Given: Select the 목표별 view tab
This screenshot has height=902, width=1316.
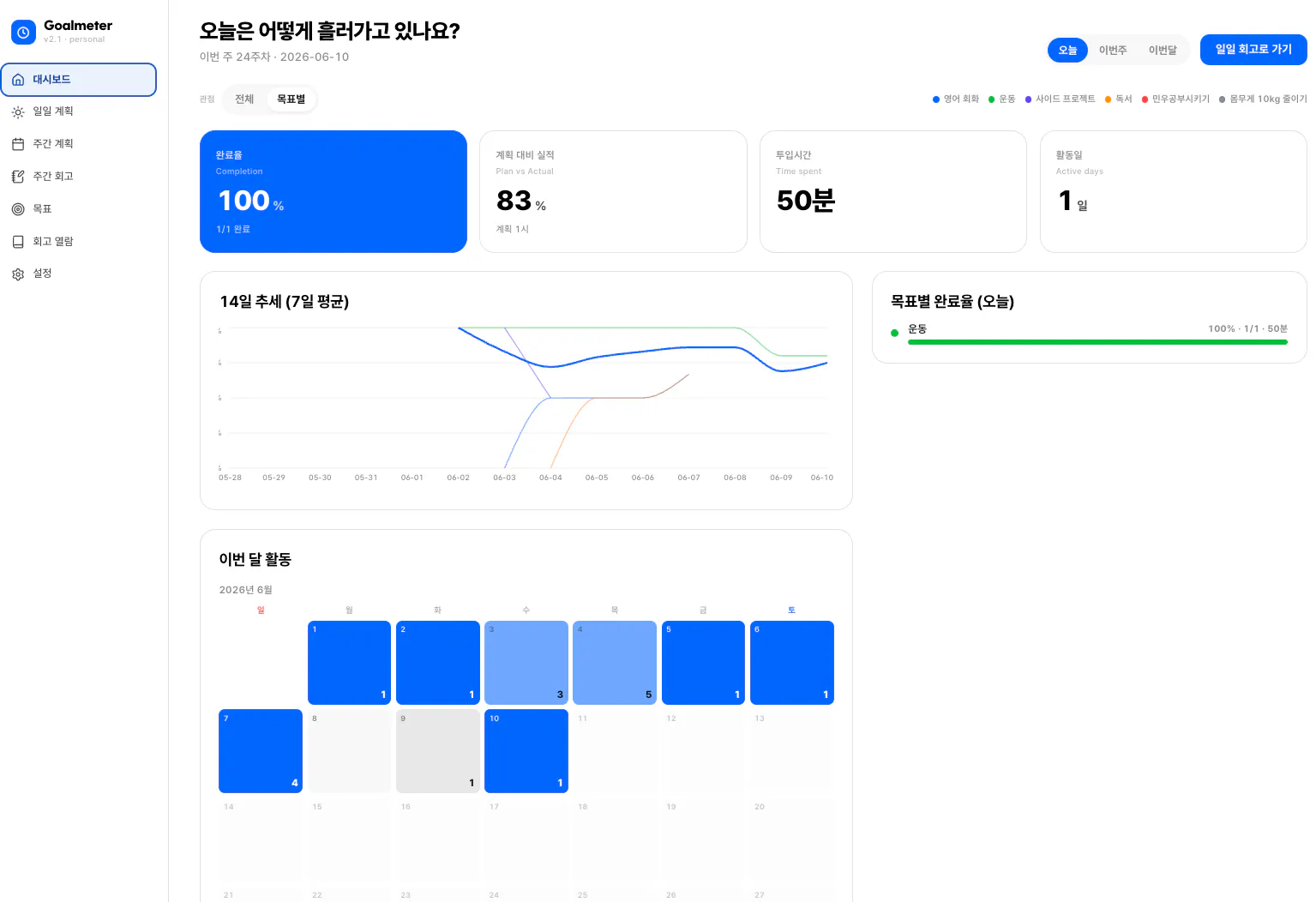Looking at the screenshot, I should pos(291,99).
